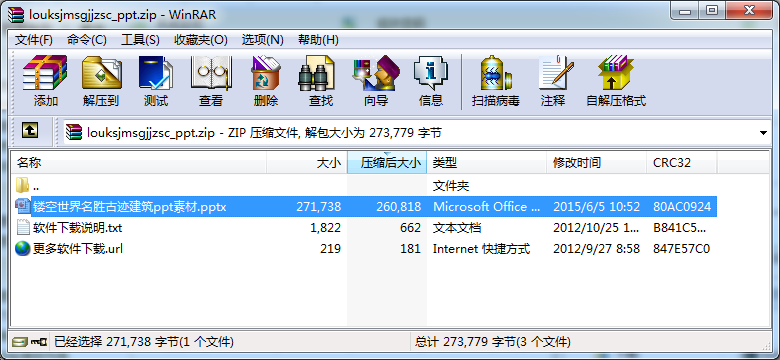Click the 添加 (Add) toolbar icon

(45, 73)
